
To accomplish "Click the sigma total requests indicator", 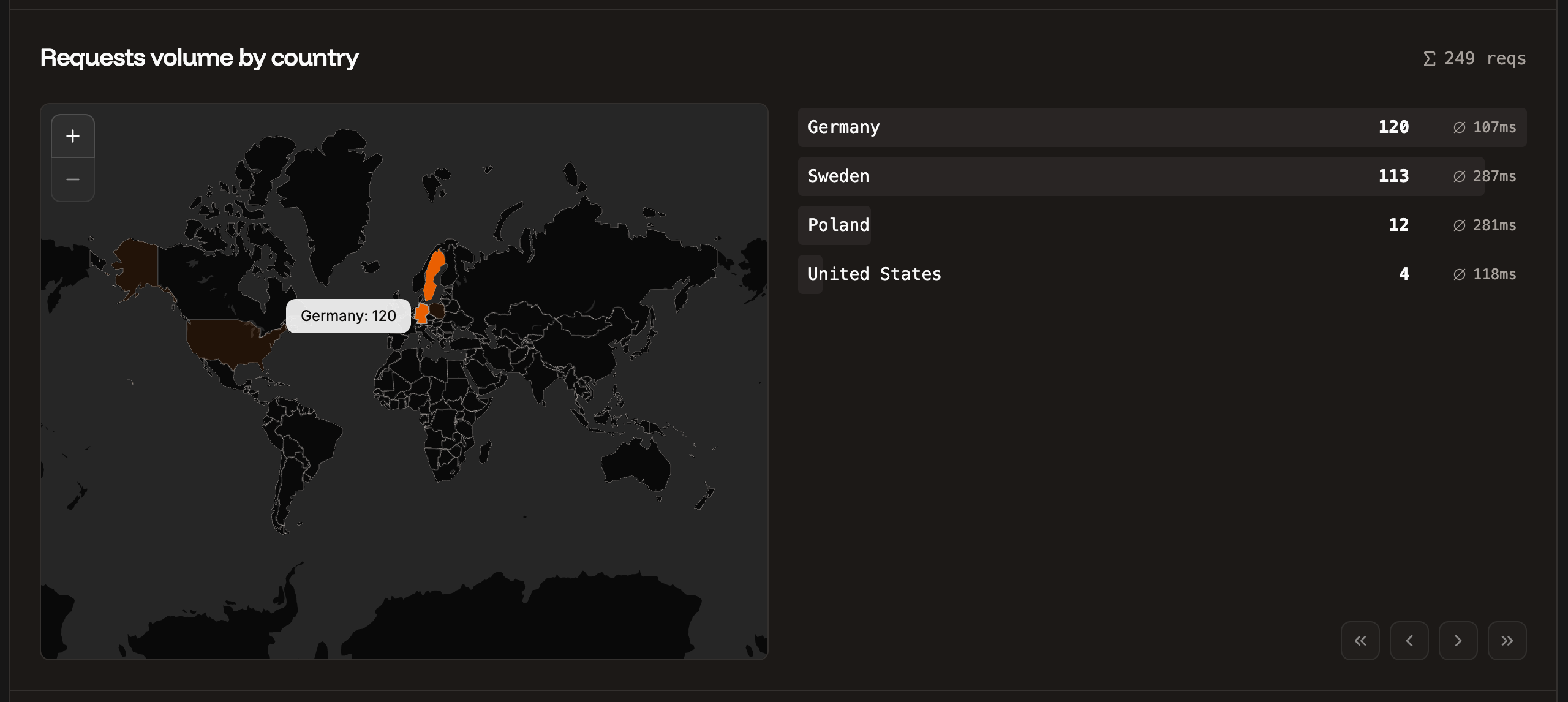I will (1430, 58).
